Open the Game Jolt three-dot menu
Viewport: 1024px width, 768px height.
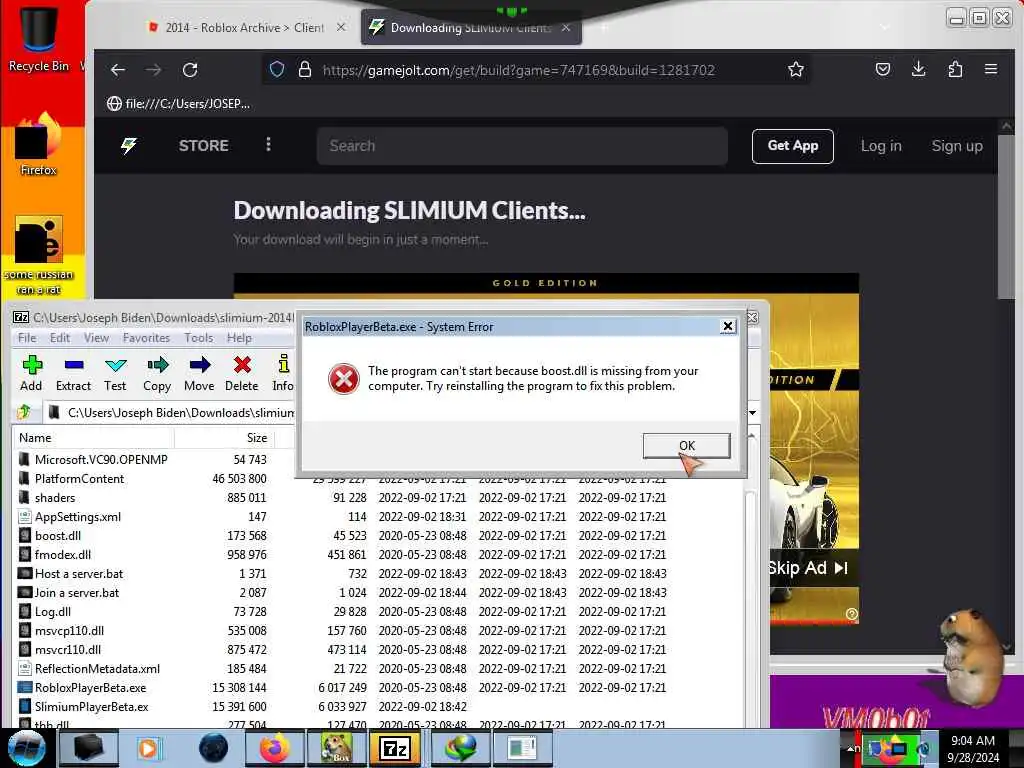tap(268, 144)
